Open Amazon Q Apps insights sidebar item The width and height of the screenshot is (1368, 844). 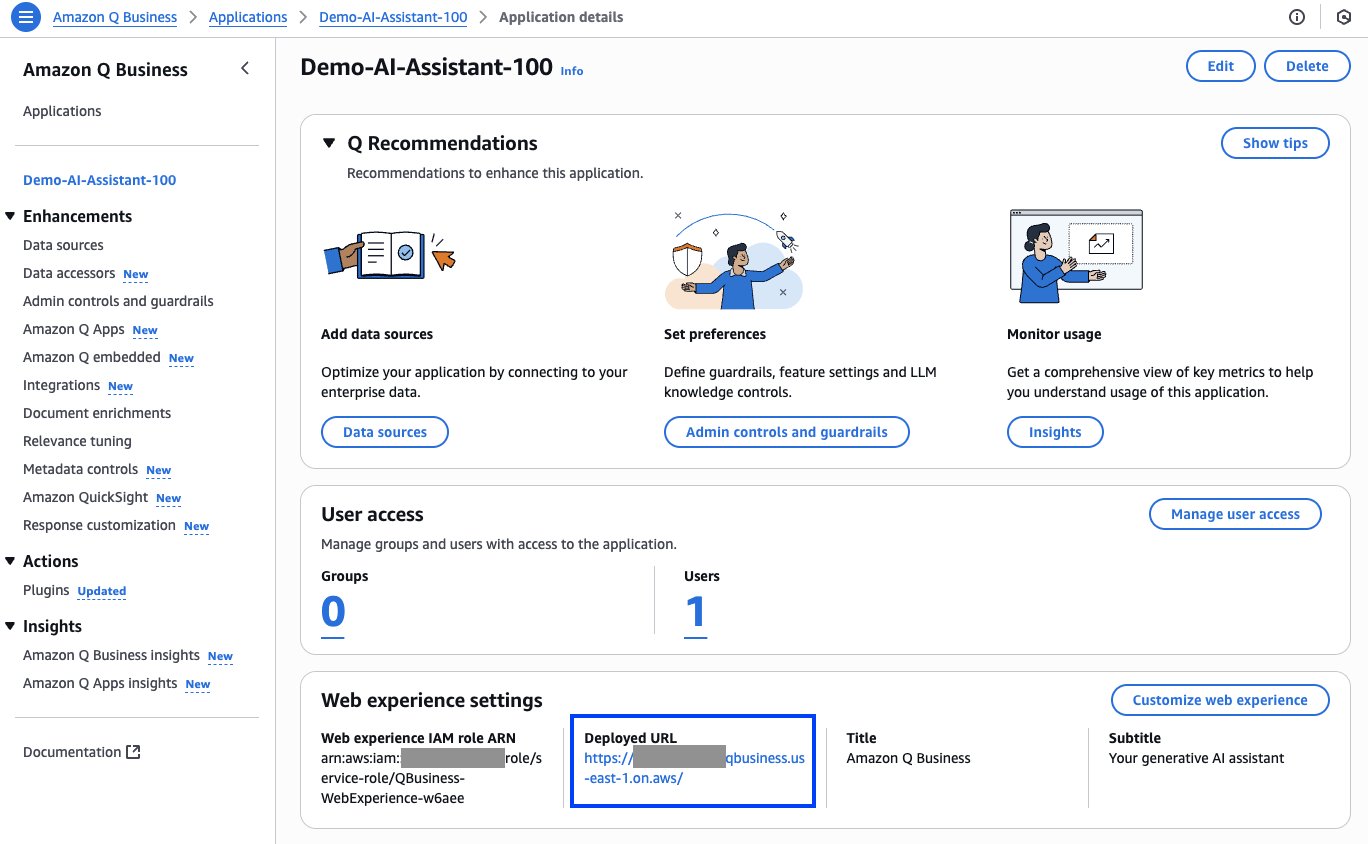(100, 683)
